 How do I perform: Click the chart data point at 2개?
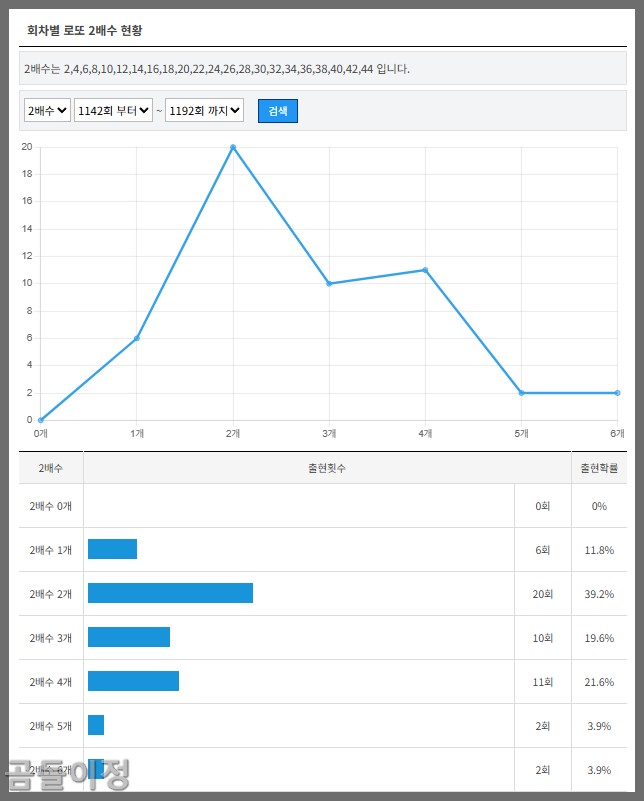point(233,147)
